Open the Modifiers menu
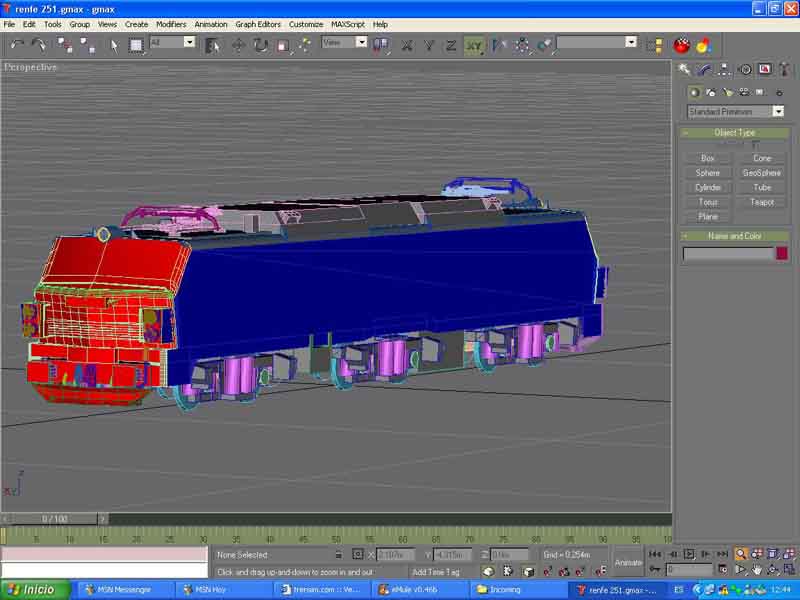This screenshot has height=600, width=800. point(171,24)
